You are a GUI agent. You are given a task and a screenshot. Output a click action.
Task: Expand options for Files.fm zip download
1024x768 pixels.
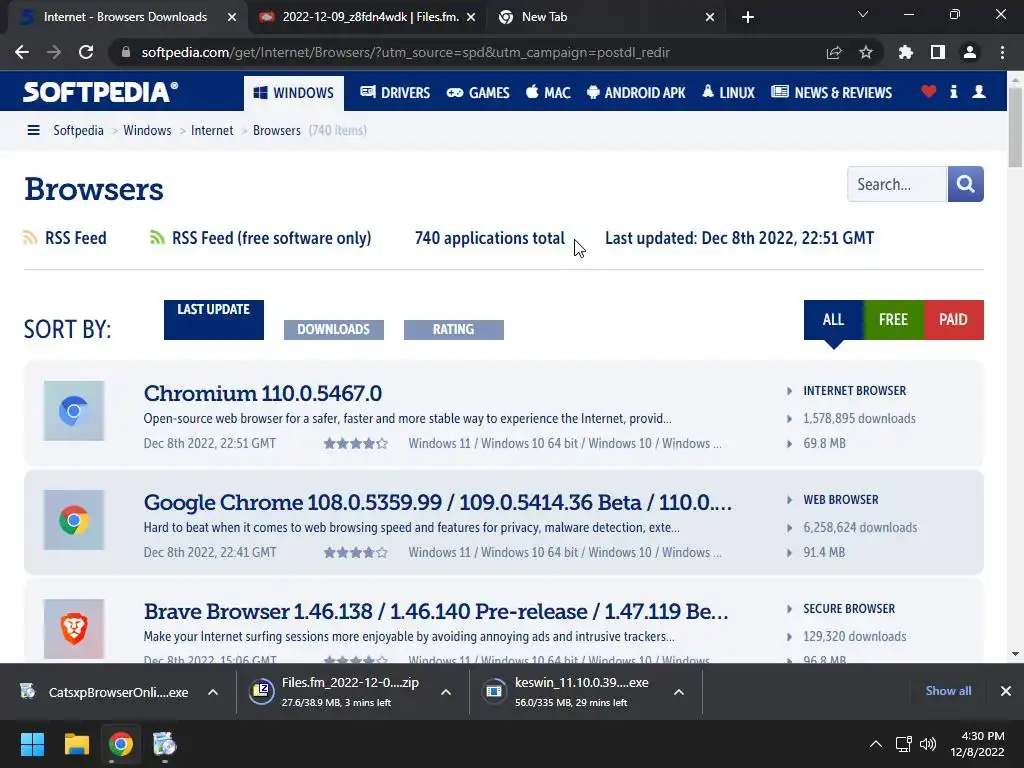coord(446,692)
